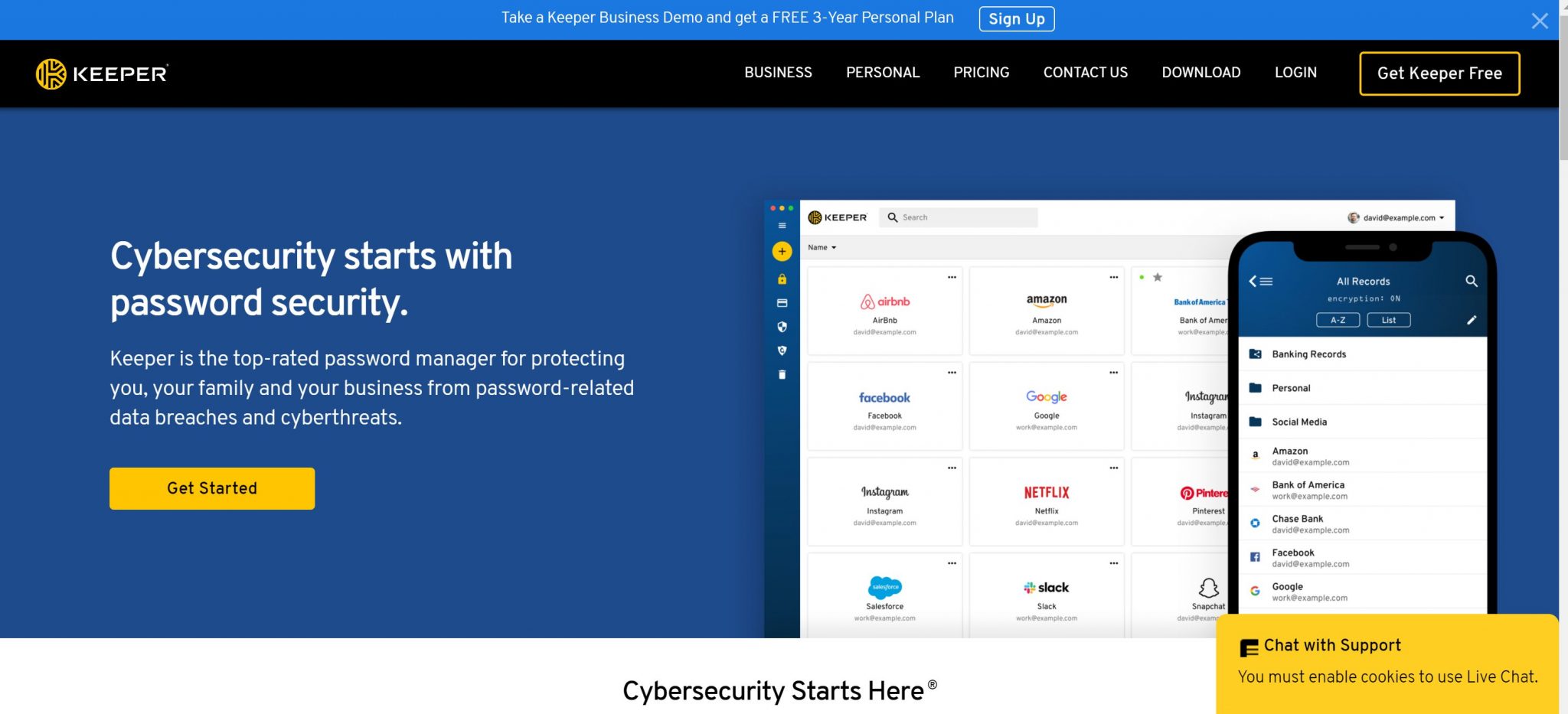The width and height of the screenshot is (1568, 714).
Task: Click the star favorite icon on Bank of America card
Action: [1158, 277]
